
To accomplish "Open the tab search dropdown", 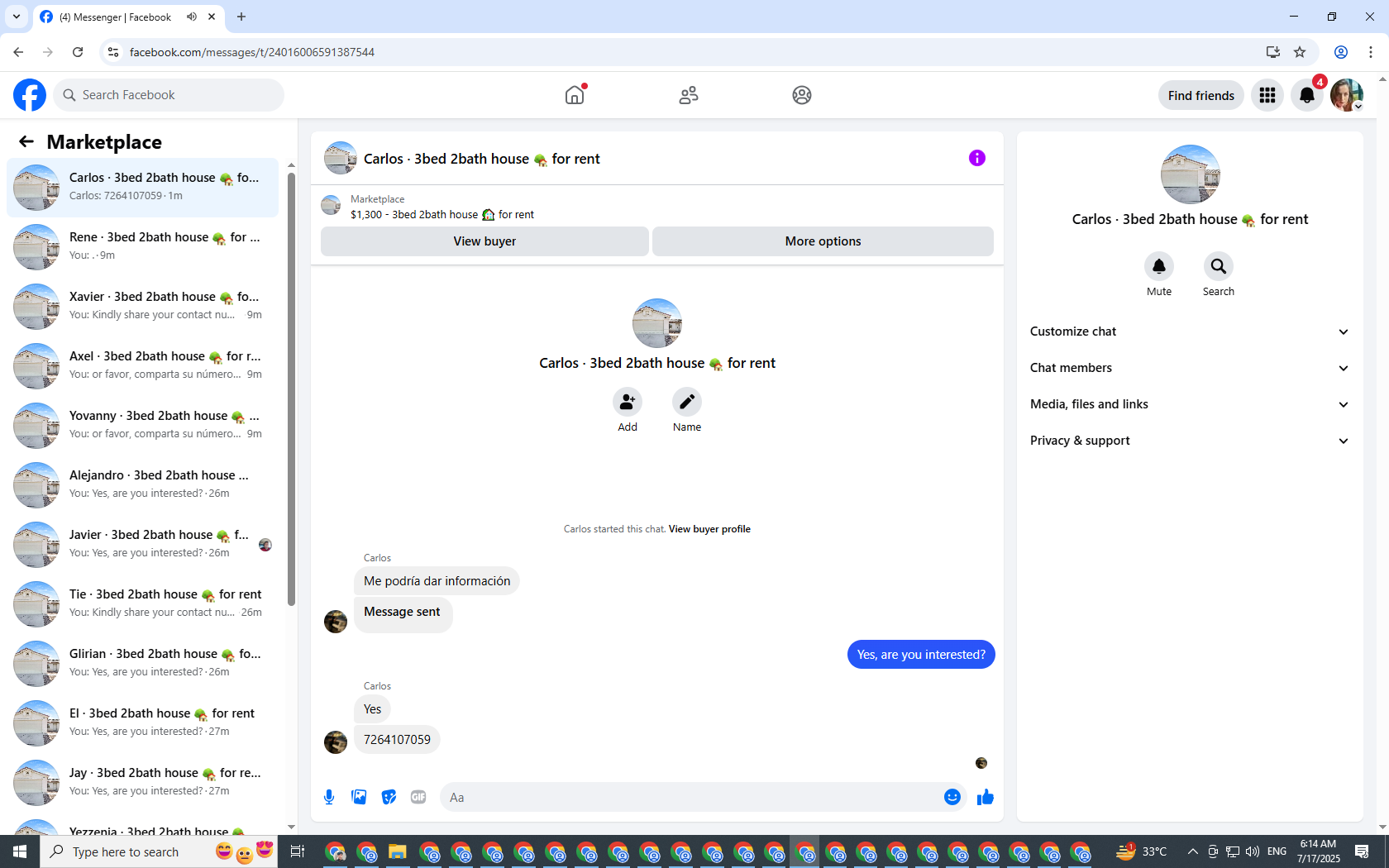I will coord(17,17).
